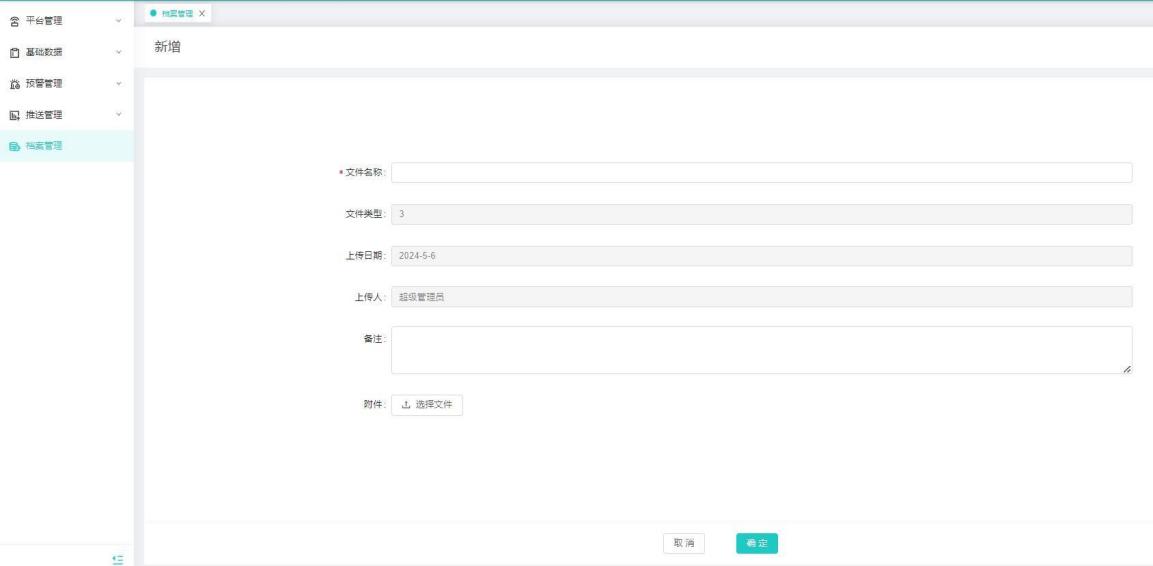The width and height of the screenshot is (1153, 566).
Task: Click the 取消 cancel button
Action: click(684, 543)
